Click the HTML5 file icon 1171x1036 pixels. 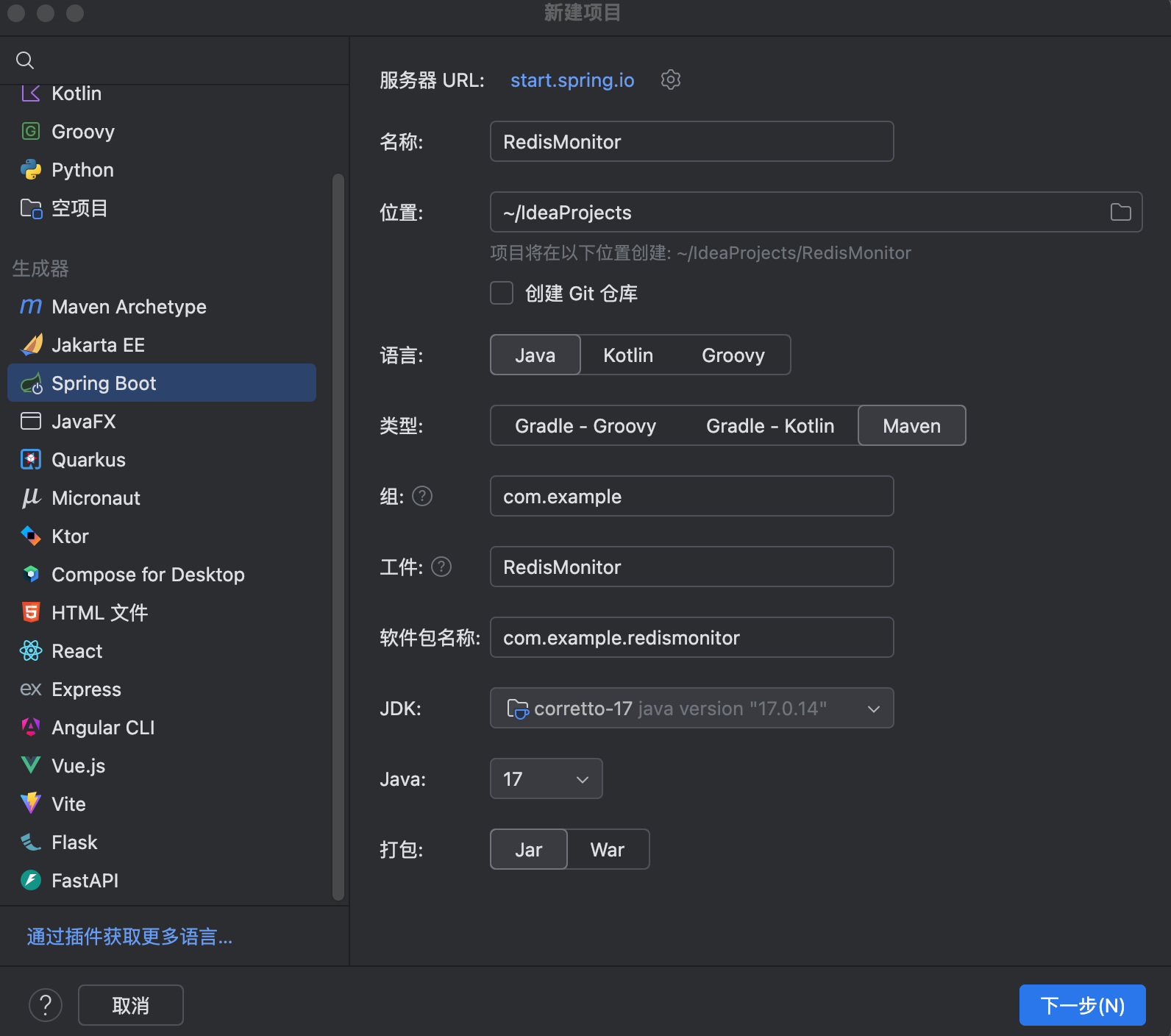click(31, 613)
